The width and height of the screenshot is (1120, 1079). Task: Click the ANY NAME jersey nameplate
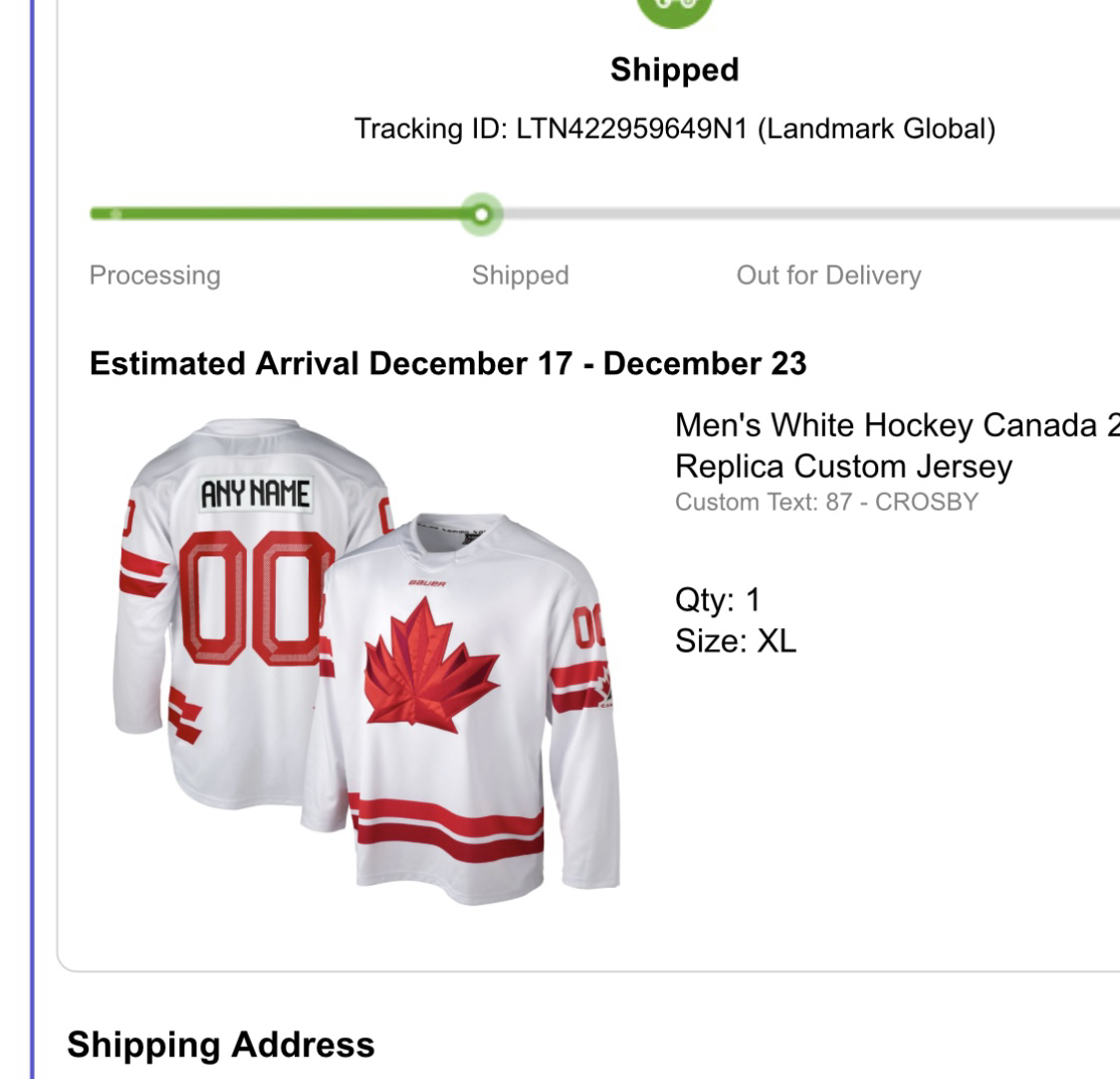point(255,494)
